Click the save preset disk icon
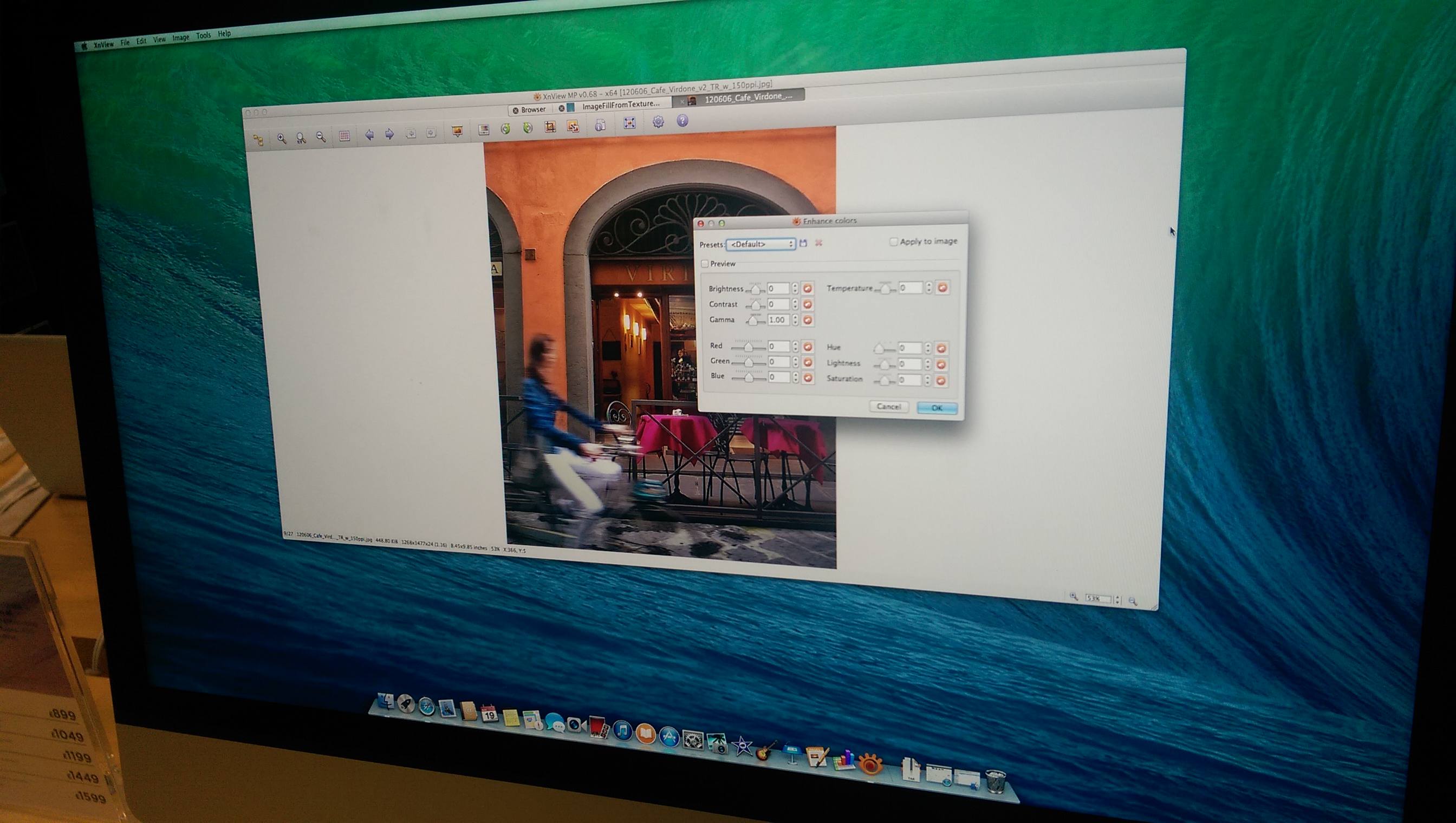This screenshot has height=823, width=1456. click(803, 243)
